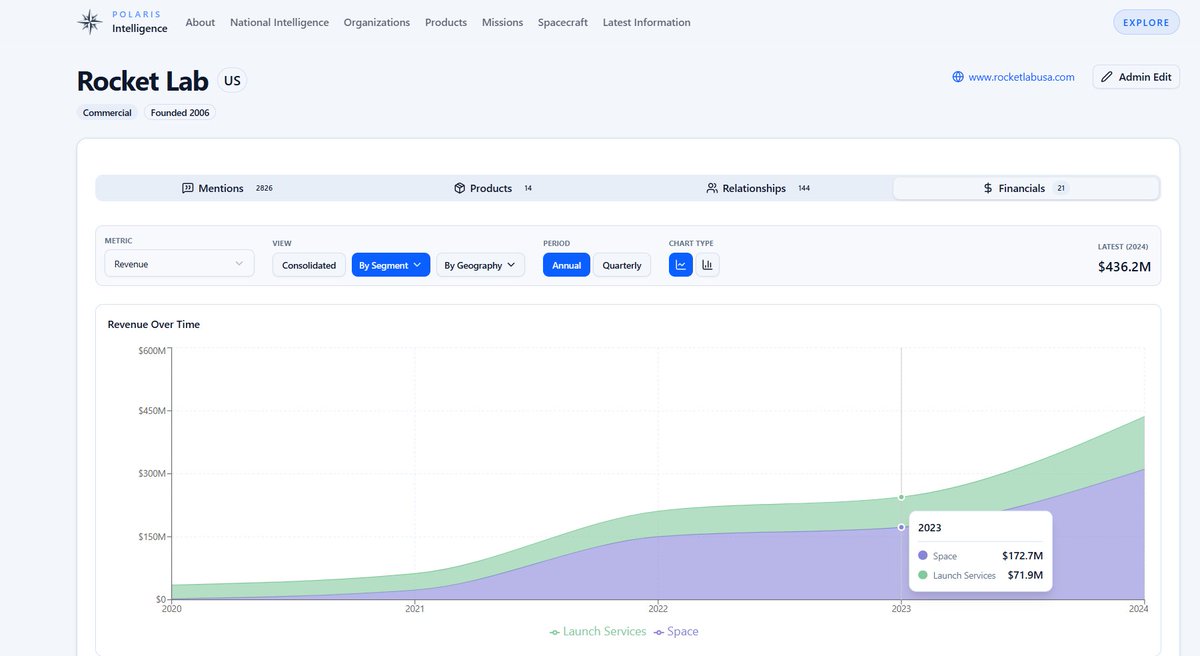Open National Intelligence nav item
This screenshot has height=656, width=1200.
(279, 22)
